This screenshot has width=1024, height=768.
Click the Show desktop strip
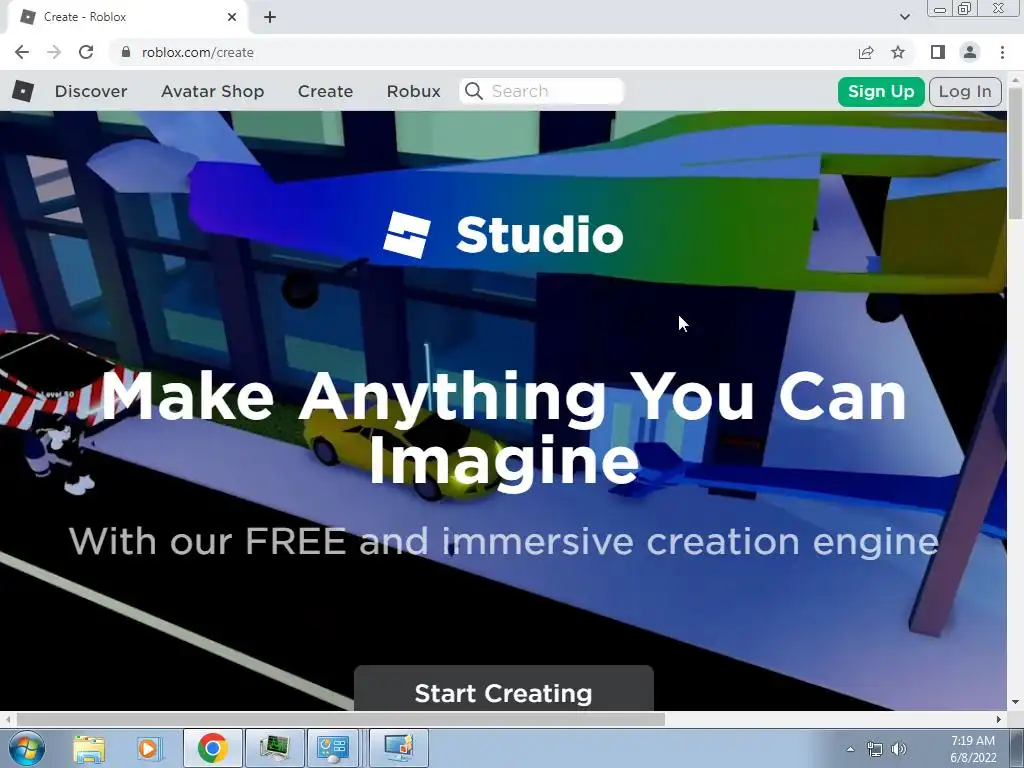click(1017, 748)
